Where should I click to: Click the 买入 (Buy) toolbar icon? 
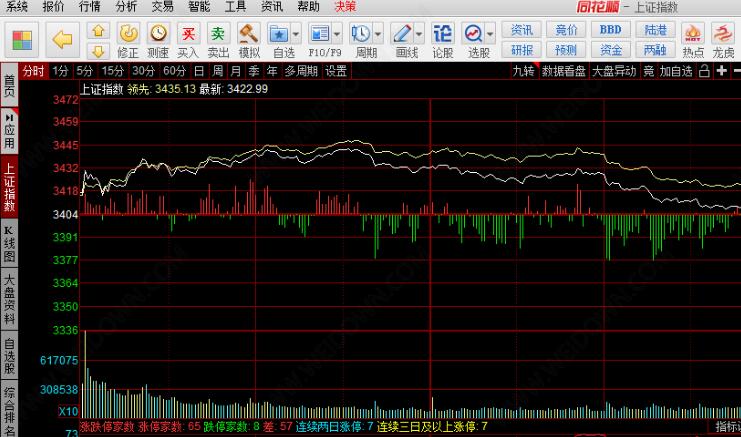[x=187, y=39]
